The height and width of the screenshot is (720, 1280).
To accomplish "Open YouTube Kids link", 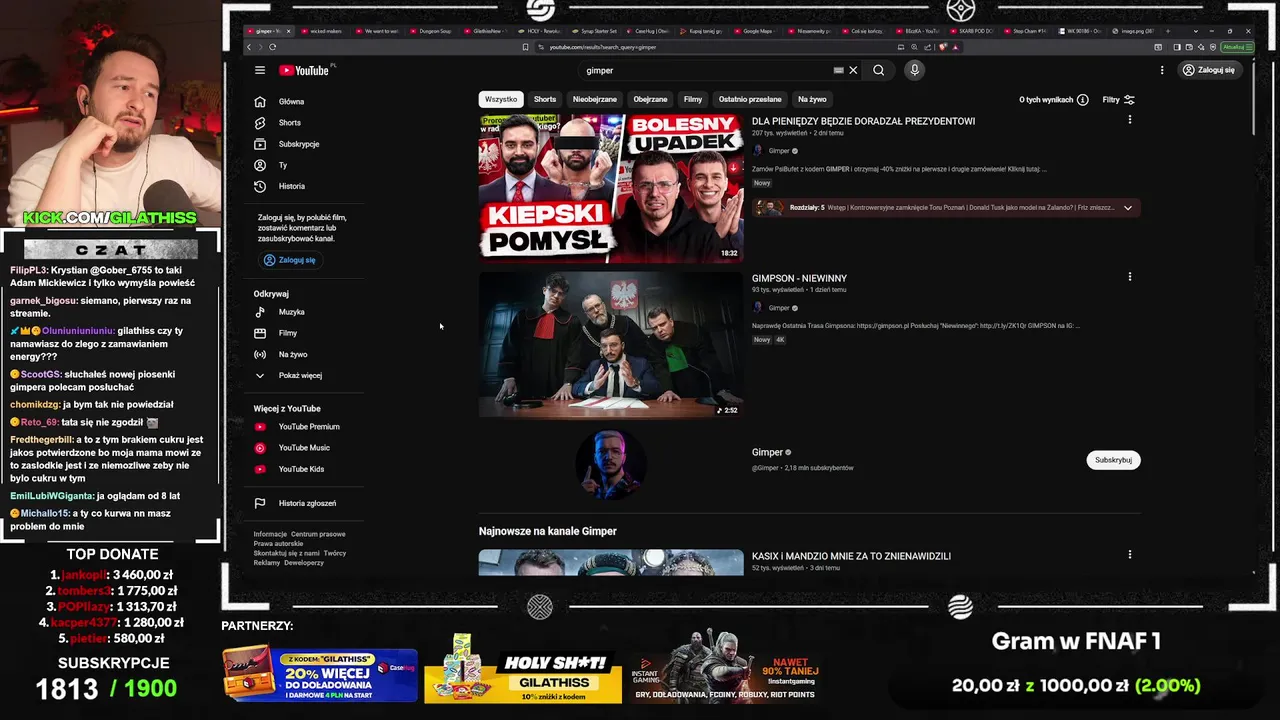I will click(301, 469).
